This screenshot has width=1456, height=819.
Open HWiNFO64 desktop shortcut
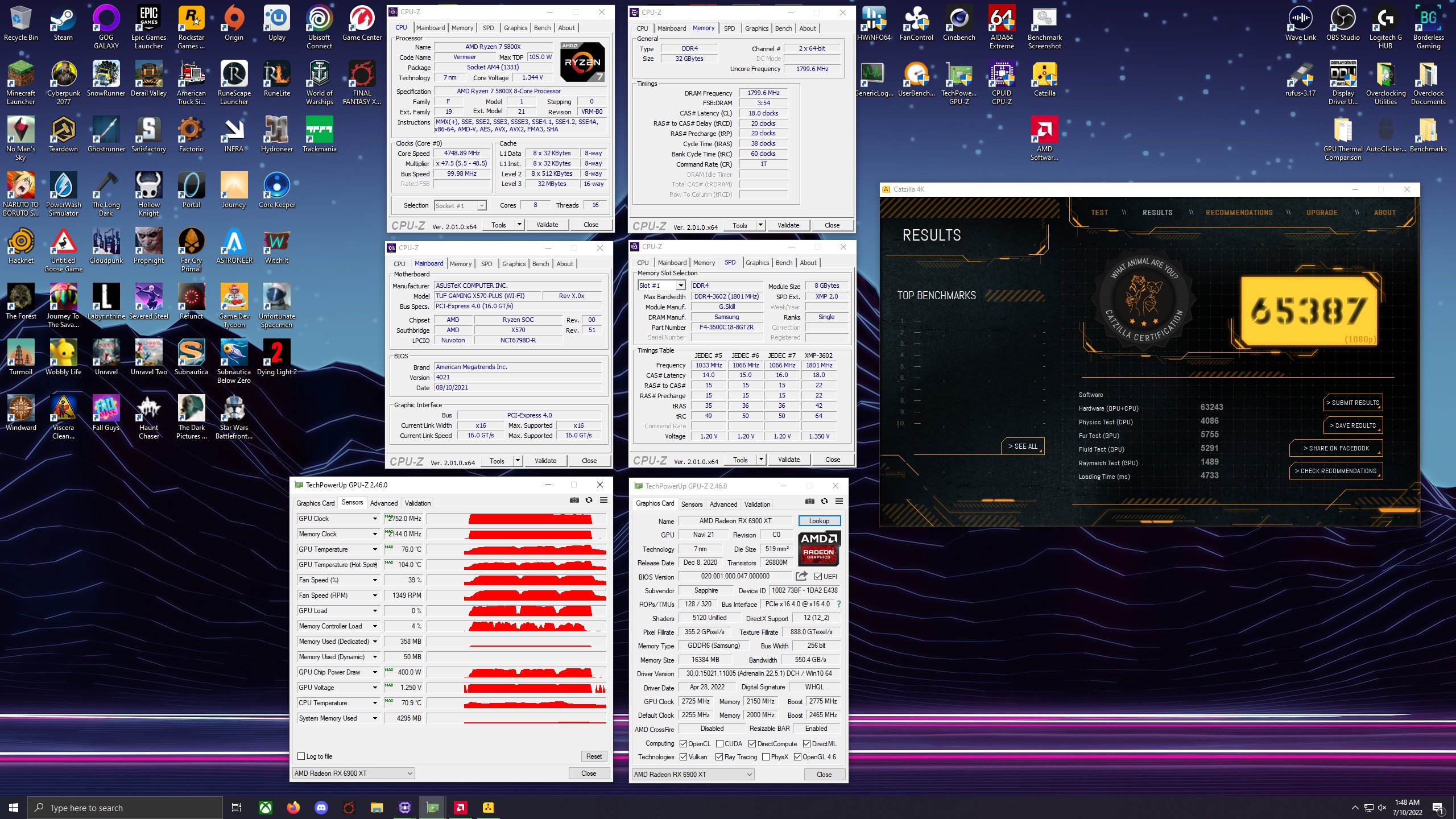[874, 23]
